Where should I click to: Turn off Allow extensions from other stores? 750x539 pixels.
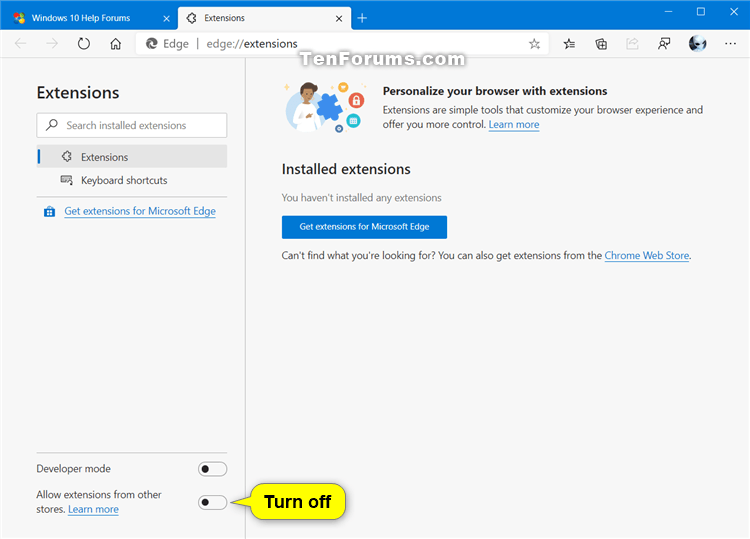click(x=212, y=502)
